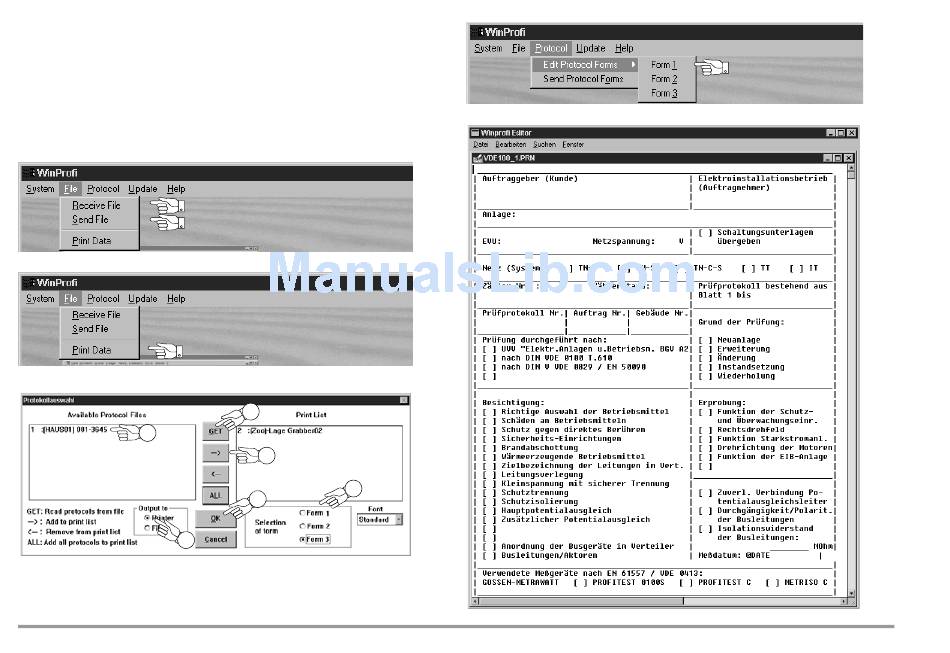
Task: Click the editor vertical scrollbar up arrow
Action: click(x=851, y=167)
